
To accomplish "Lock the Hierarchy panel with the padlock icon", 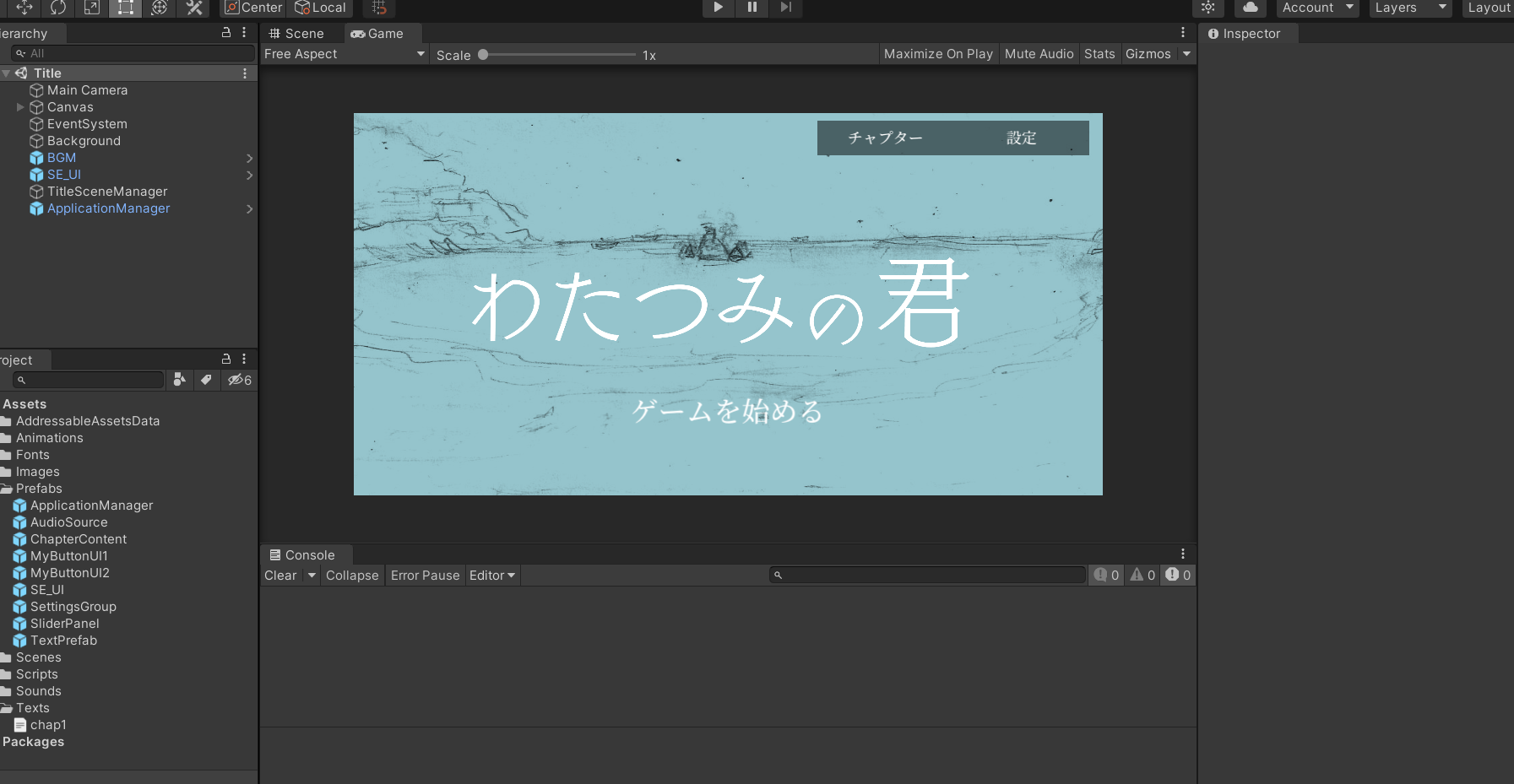I will pos(226,32).
